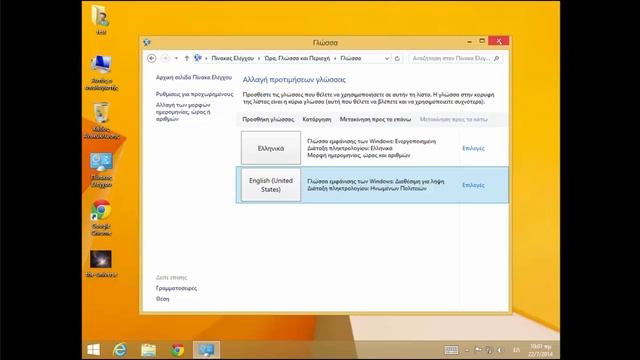Click Κατάργηση toolbar button
Viewport: 640px width, 360px height.
coord(317,119)
